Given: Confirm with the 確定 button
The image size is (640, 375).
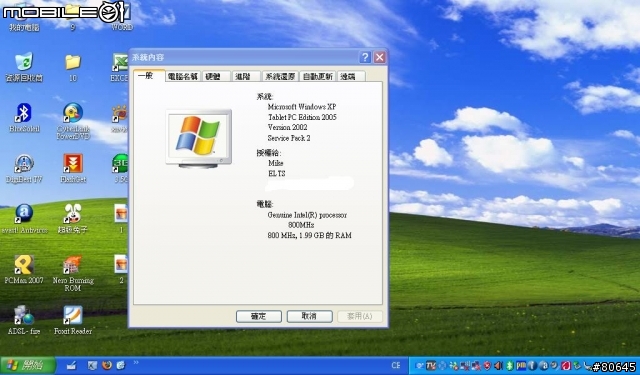Looking at the screenshot, I should pyautogui.click(x=259, y=316).
